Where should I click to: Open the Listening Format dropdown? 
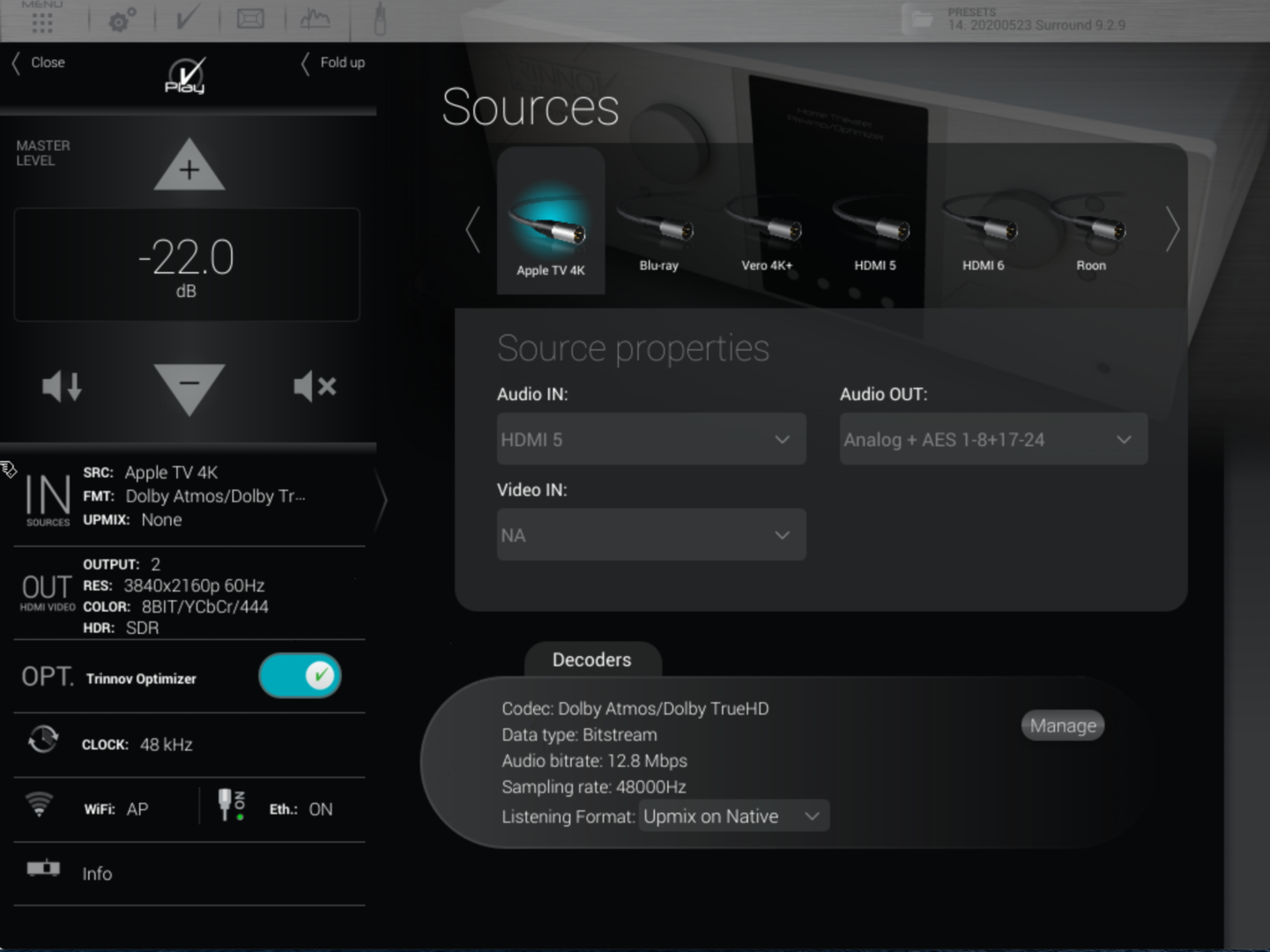click(733, 816)
